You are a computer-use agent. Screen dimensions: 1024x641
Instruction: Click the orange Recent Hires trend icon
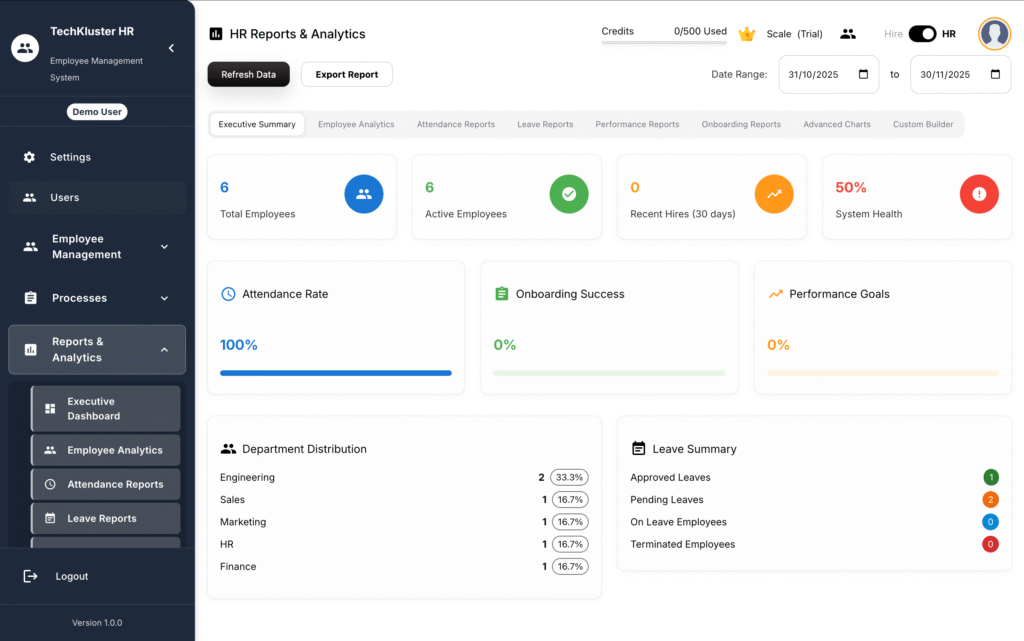pyautogui.click(x=774, y=194)
